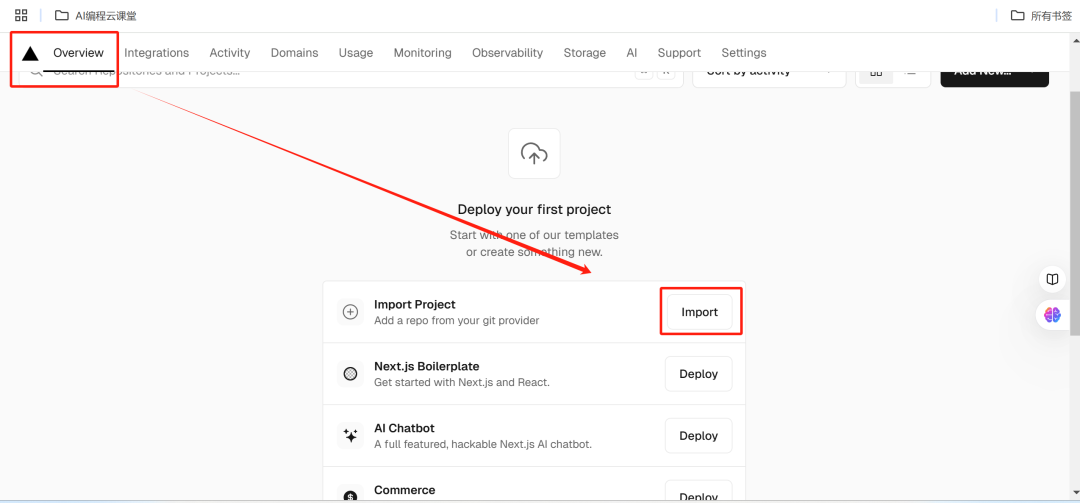Open the brain extension icon
This screenshot has width=1080, height=503.
click(x=1052, y=315)
